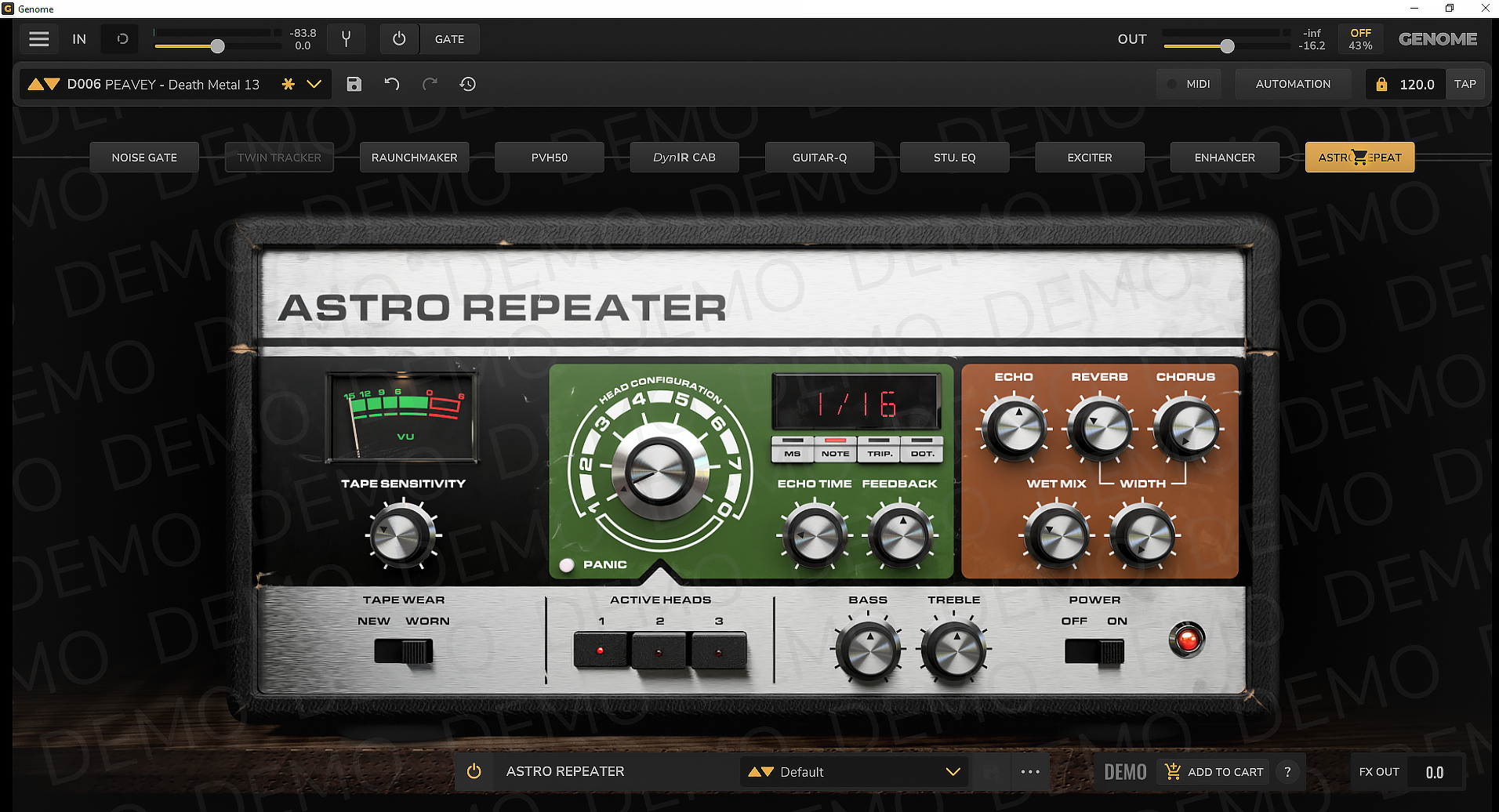Viewport: 1499px width, 812px height.
Task: Flip the POWER off/on switch
Action: pyautogui.click(x=1094, y=651)
